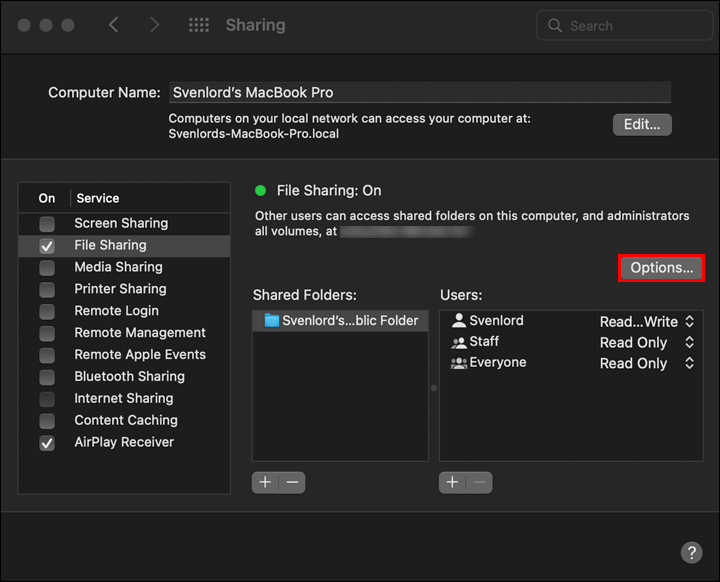Change Staff's Read Only permission dropdown

pos(647,342)
